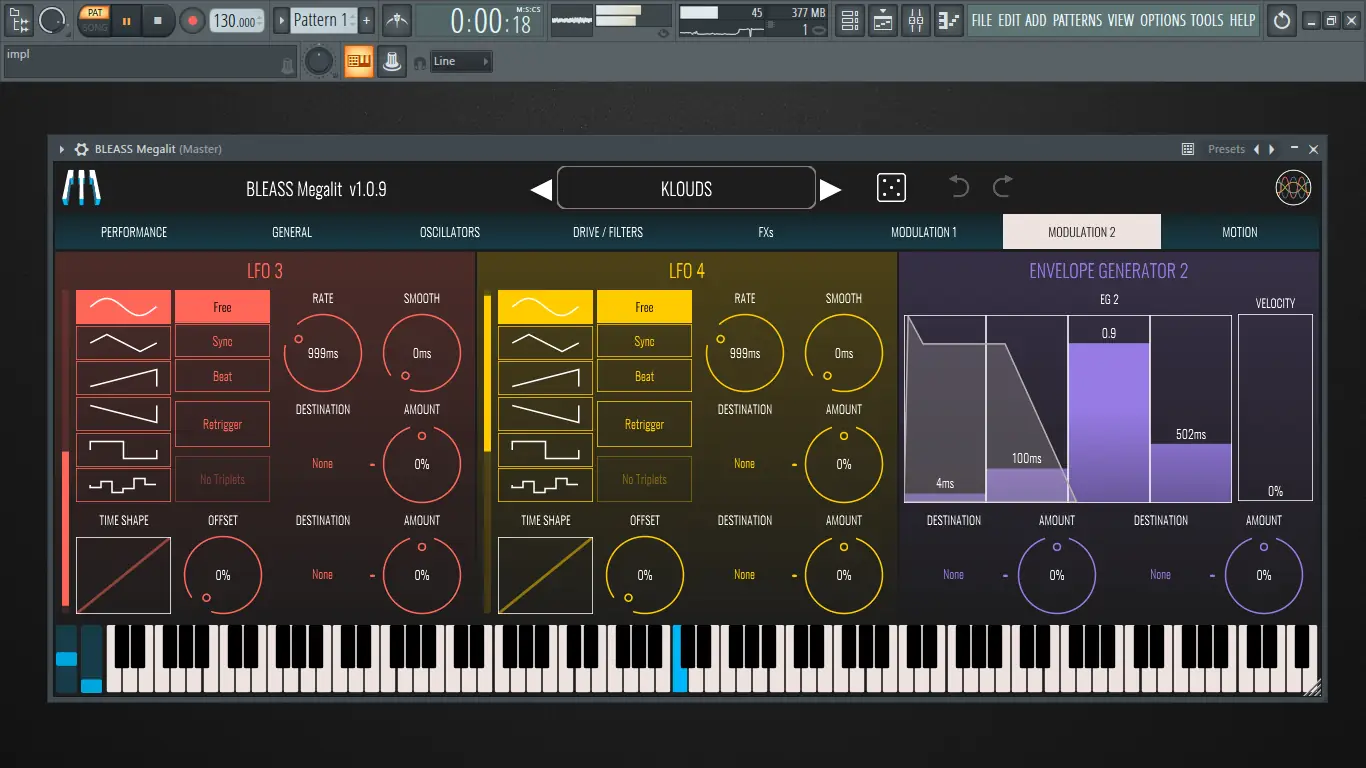1366x768 pixels.
Task: Choose the ramp-up saw waveform for LFO 4
Action: (x=545, y=377)
